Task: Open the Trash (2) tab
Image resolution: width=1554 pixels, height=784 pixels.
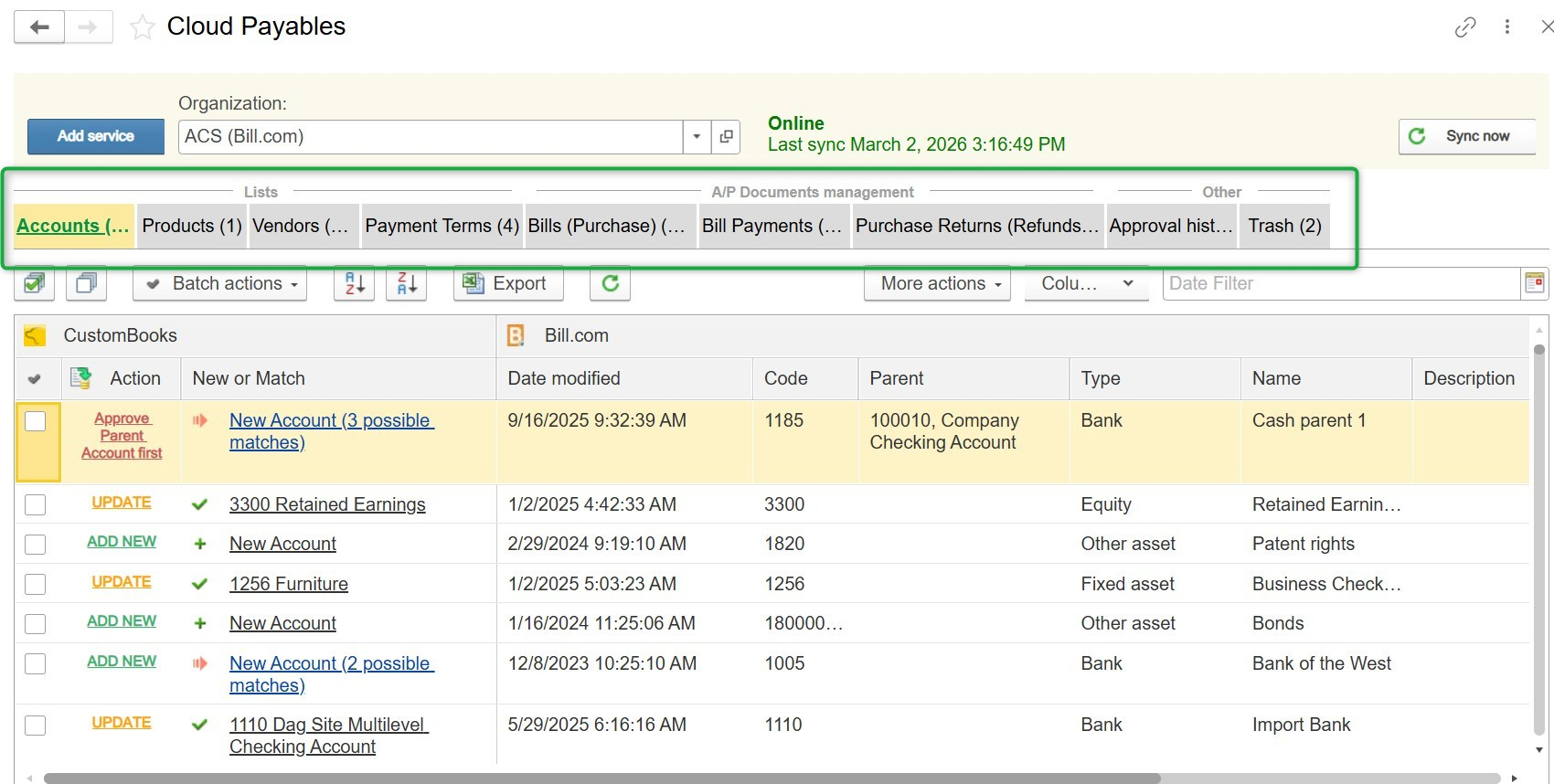Action: [x=1284, y=227]
